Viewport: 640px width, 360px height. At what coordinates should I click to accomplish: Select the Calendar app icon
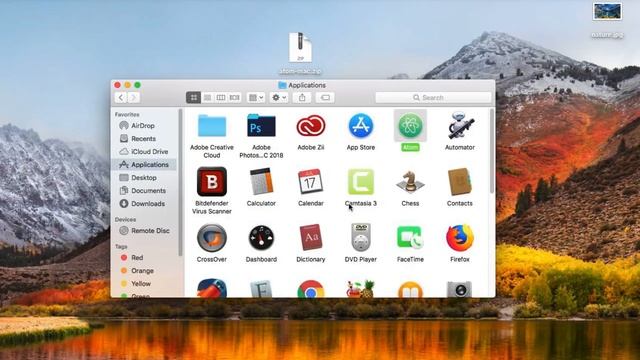311,182
